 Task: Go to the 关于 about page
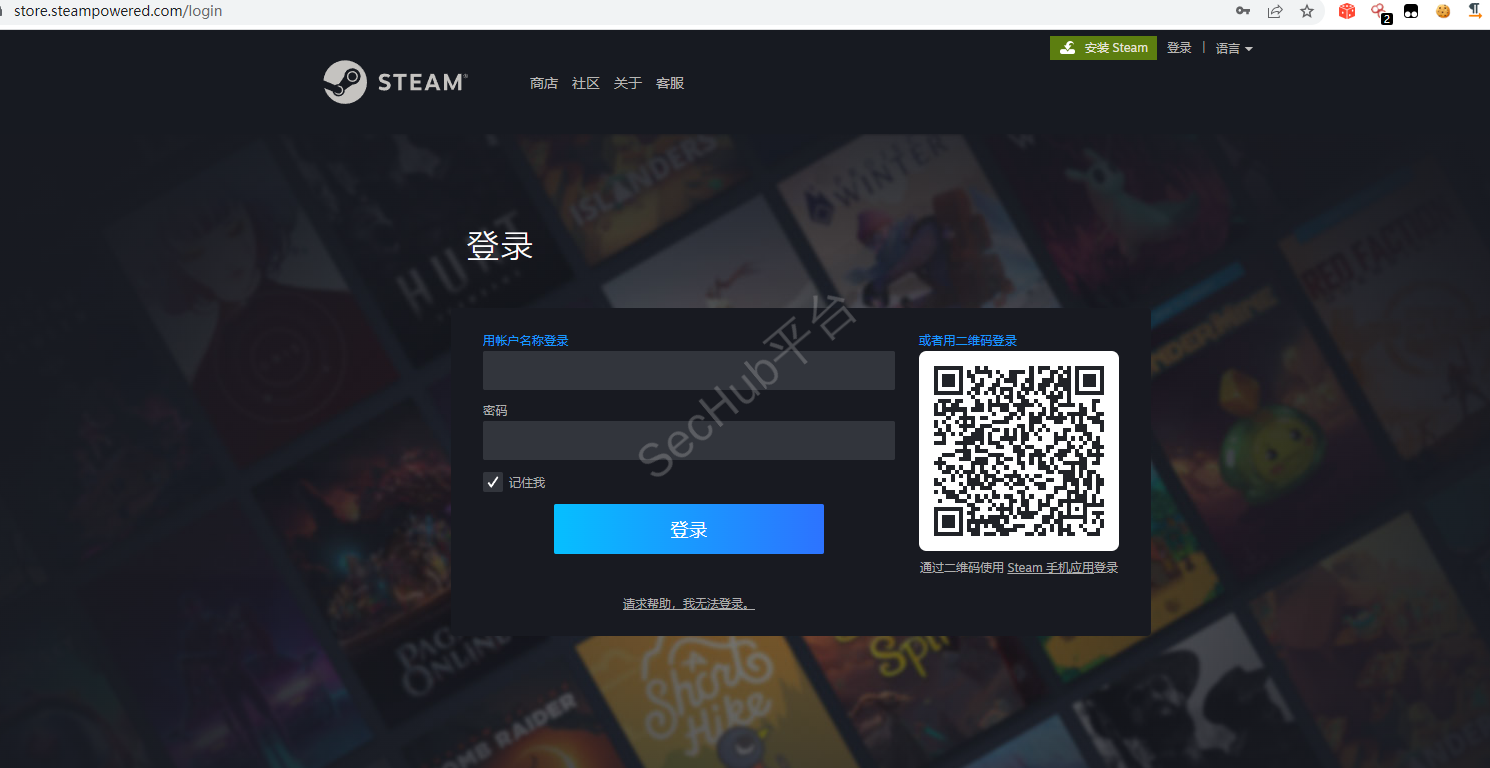pos(628,83)
